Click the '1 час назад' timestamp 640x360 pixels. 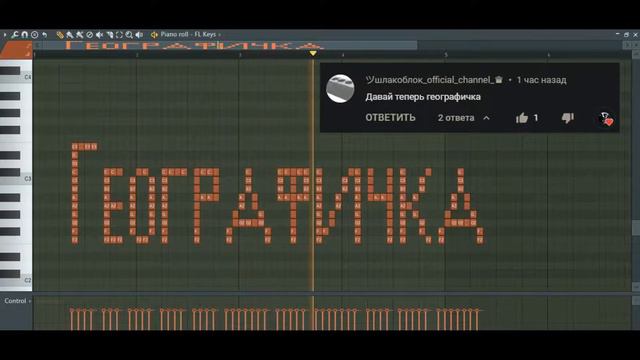541,80
